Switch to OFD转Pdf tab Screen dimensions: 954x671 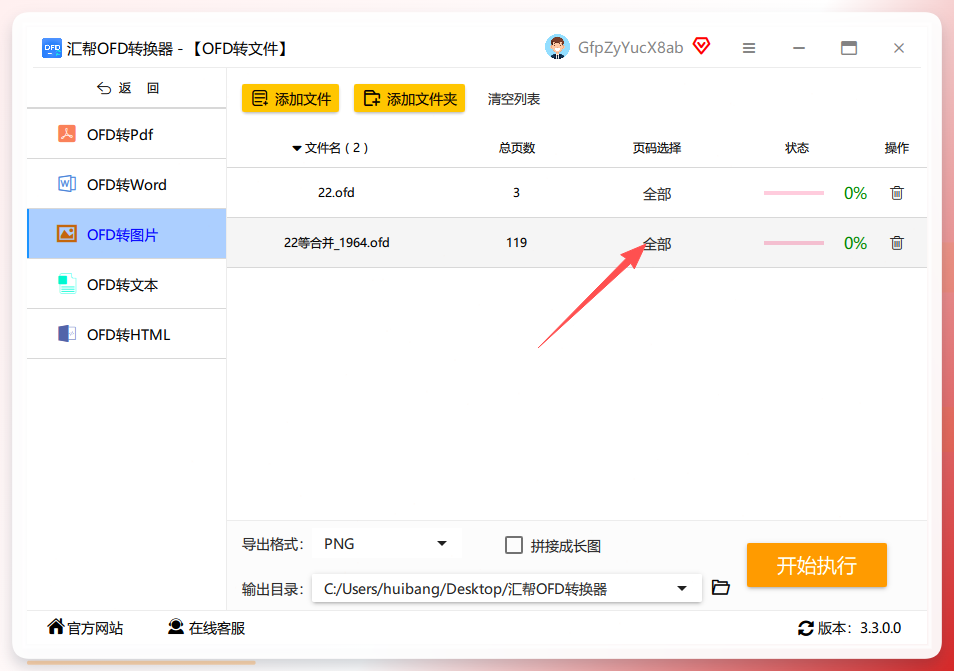click(127, 134)
